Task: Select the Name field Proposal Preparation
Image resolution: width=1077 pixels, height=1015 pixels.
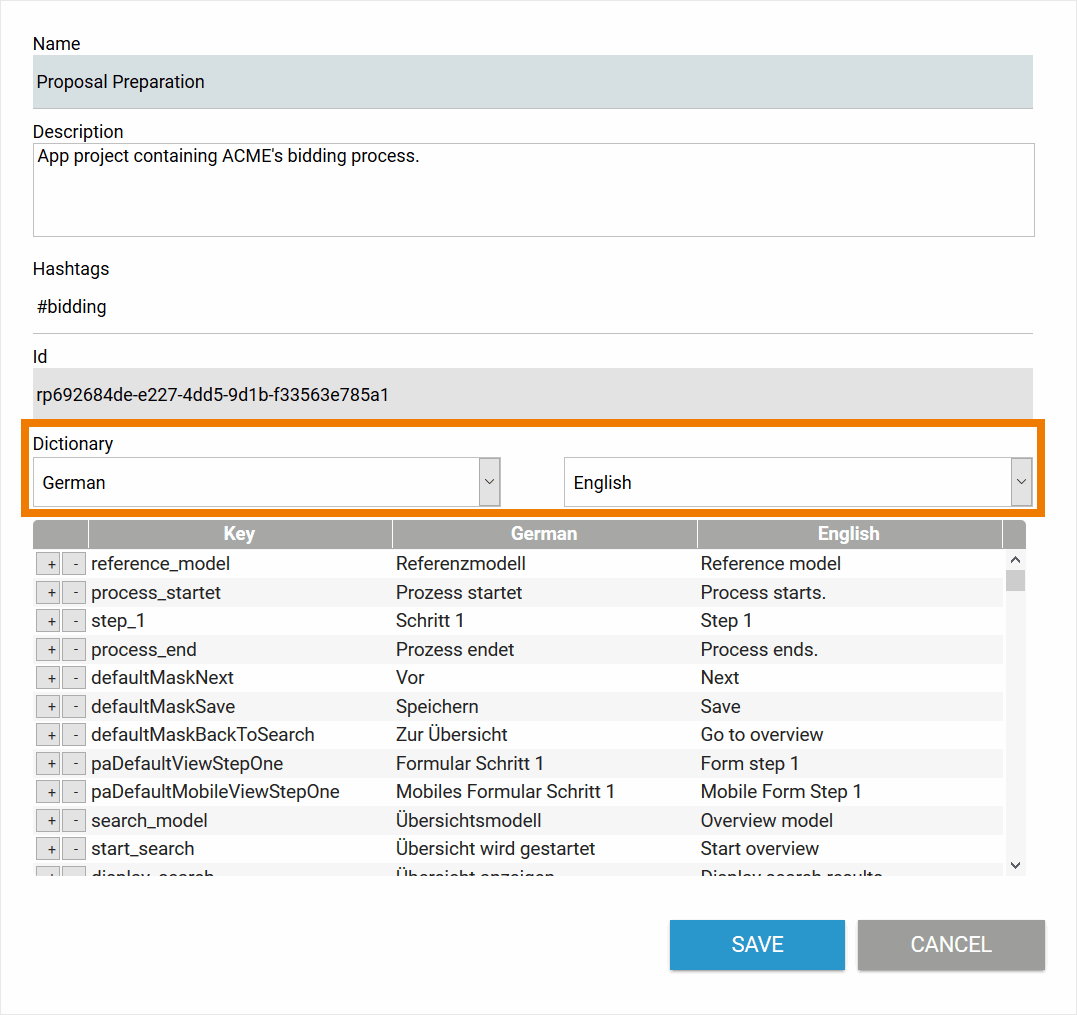Action: tap(533, 82)
